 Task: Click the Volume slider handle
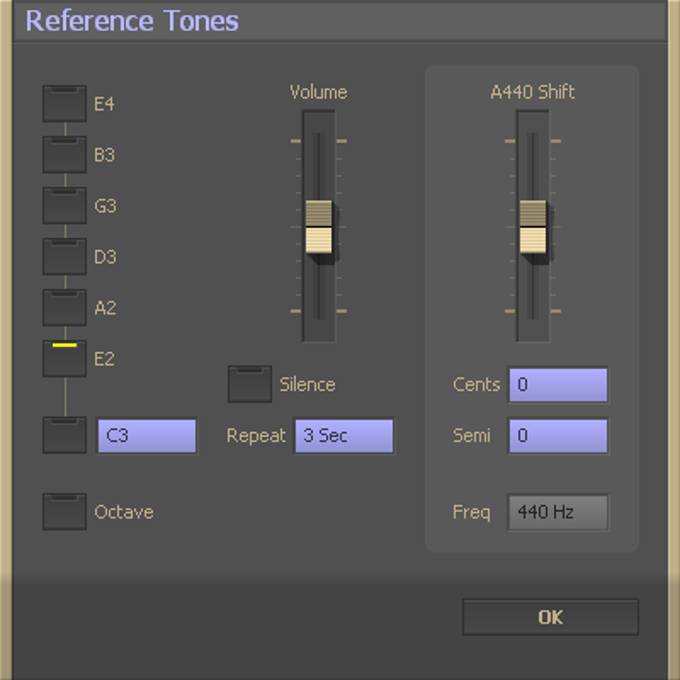319,227
